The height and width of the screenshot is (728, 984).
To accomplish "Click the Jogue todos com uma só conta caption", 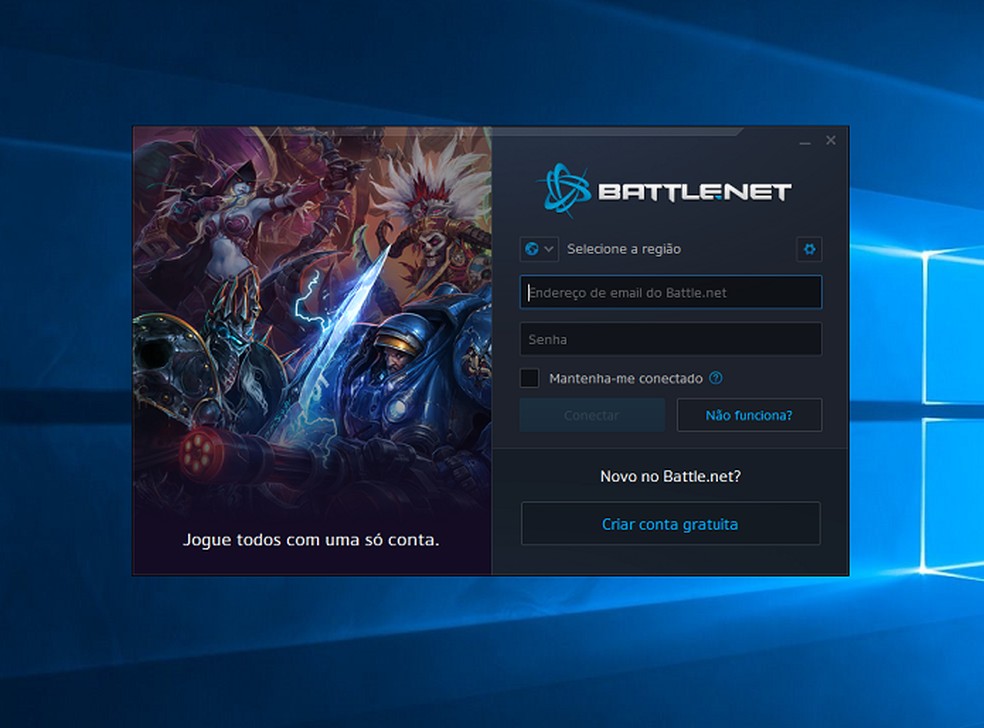I will [x=311, y=540].
